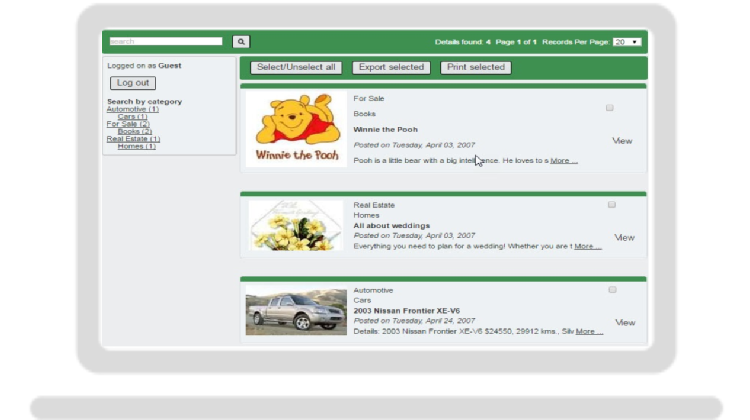Click More link on Winnie the Pooh description
This screenshot has height=420, width=750.
564,161
